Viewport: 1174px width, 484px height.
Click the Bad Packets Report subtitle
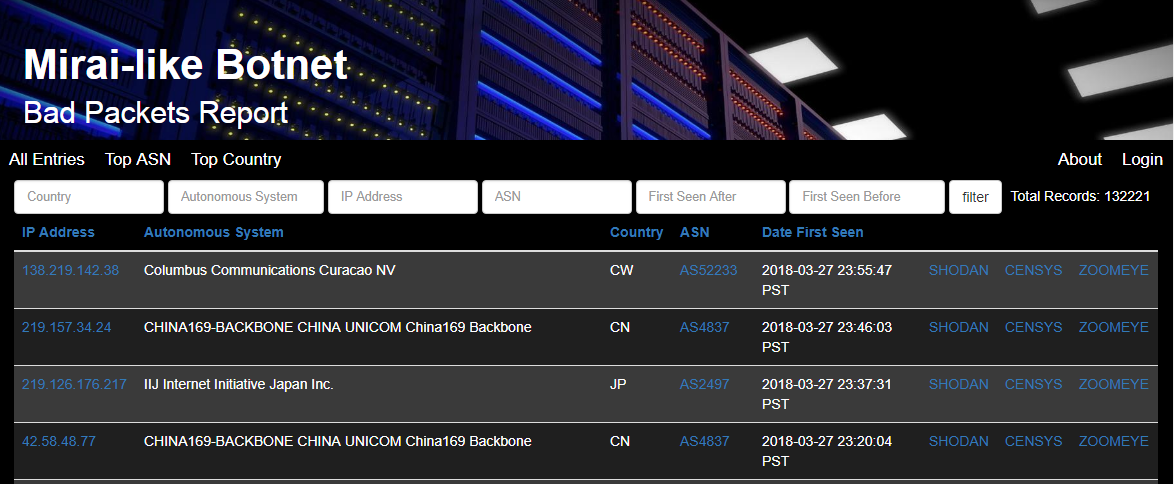pyautogui.click(x=156, y=113)
